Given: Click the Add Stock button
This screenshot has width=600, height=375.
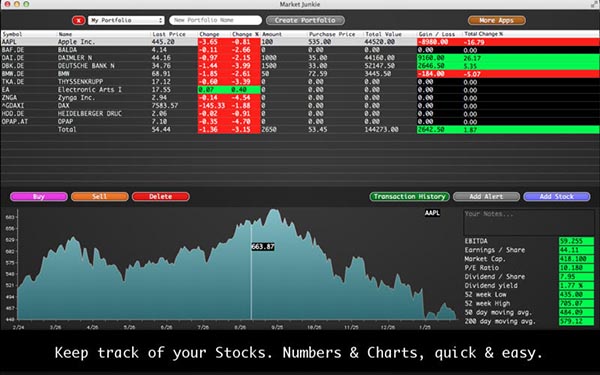Looking at the screenshot, I should pos(556,197).
